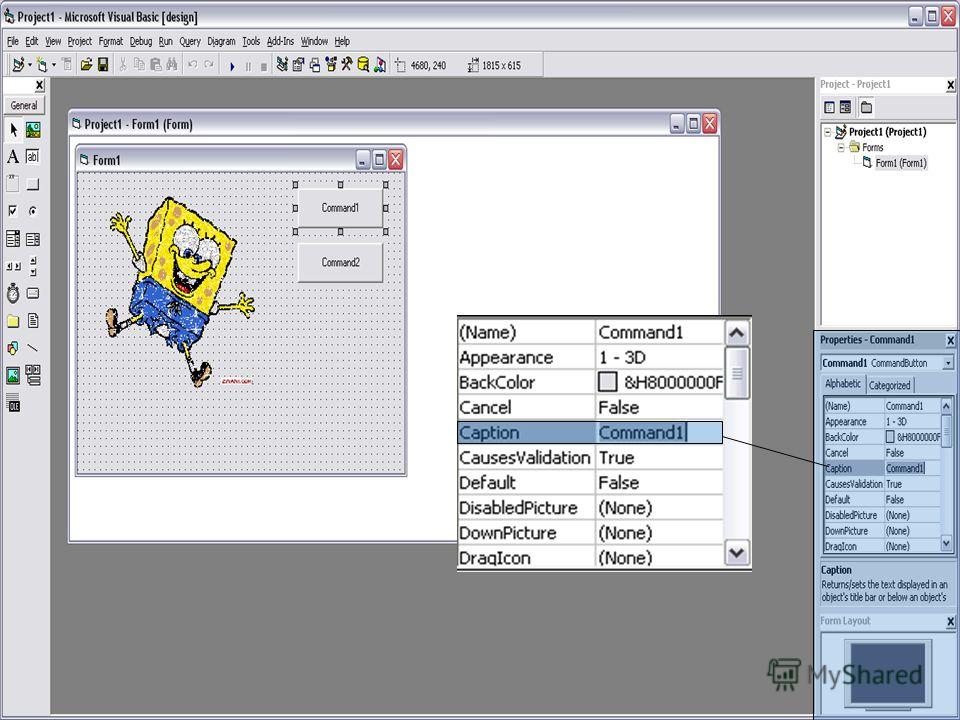
Task: Select the TextBox control in the toolbox
Action: click(33, 157)
